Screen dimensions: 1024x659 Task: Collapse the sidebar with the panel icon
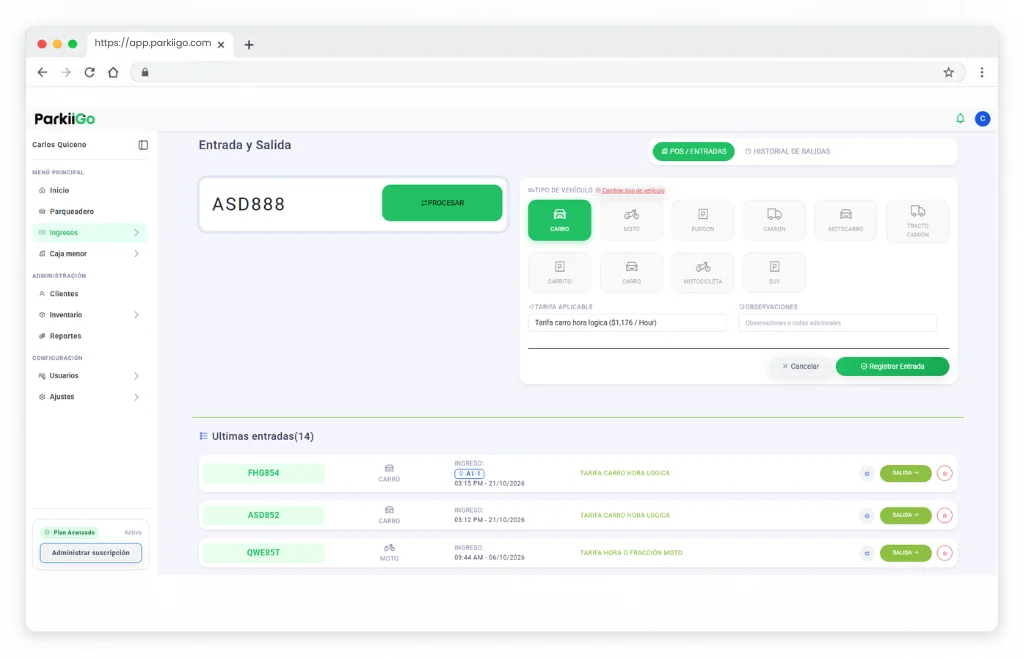[x=143, y=145]
